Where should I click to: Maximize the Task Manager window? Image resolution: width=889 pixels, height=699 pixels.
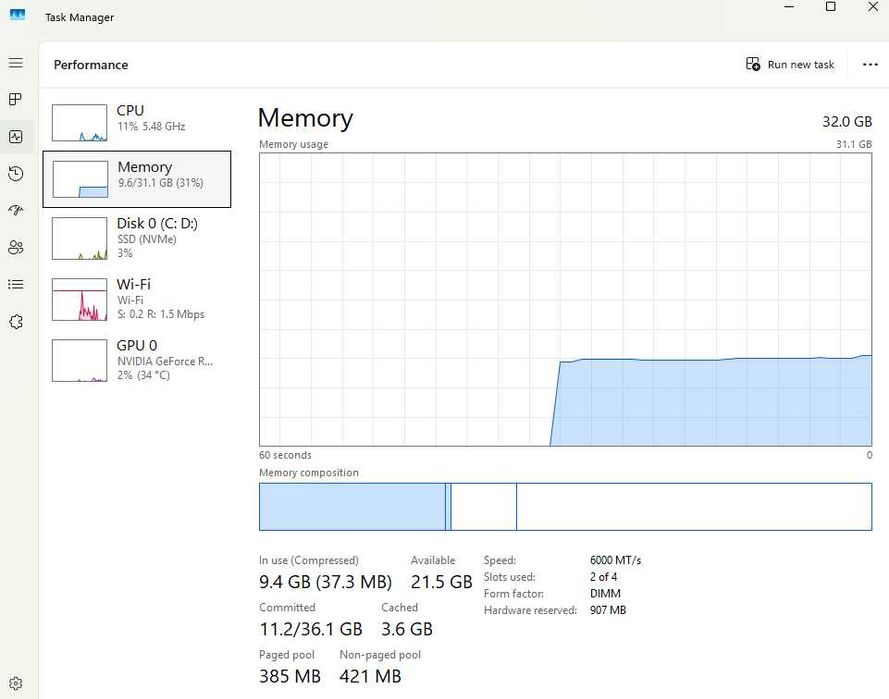[831, 7]
